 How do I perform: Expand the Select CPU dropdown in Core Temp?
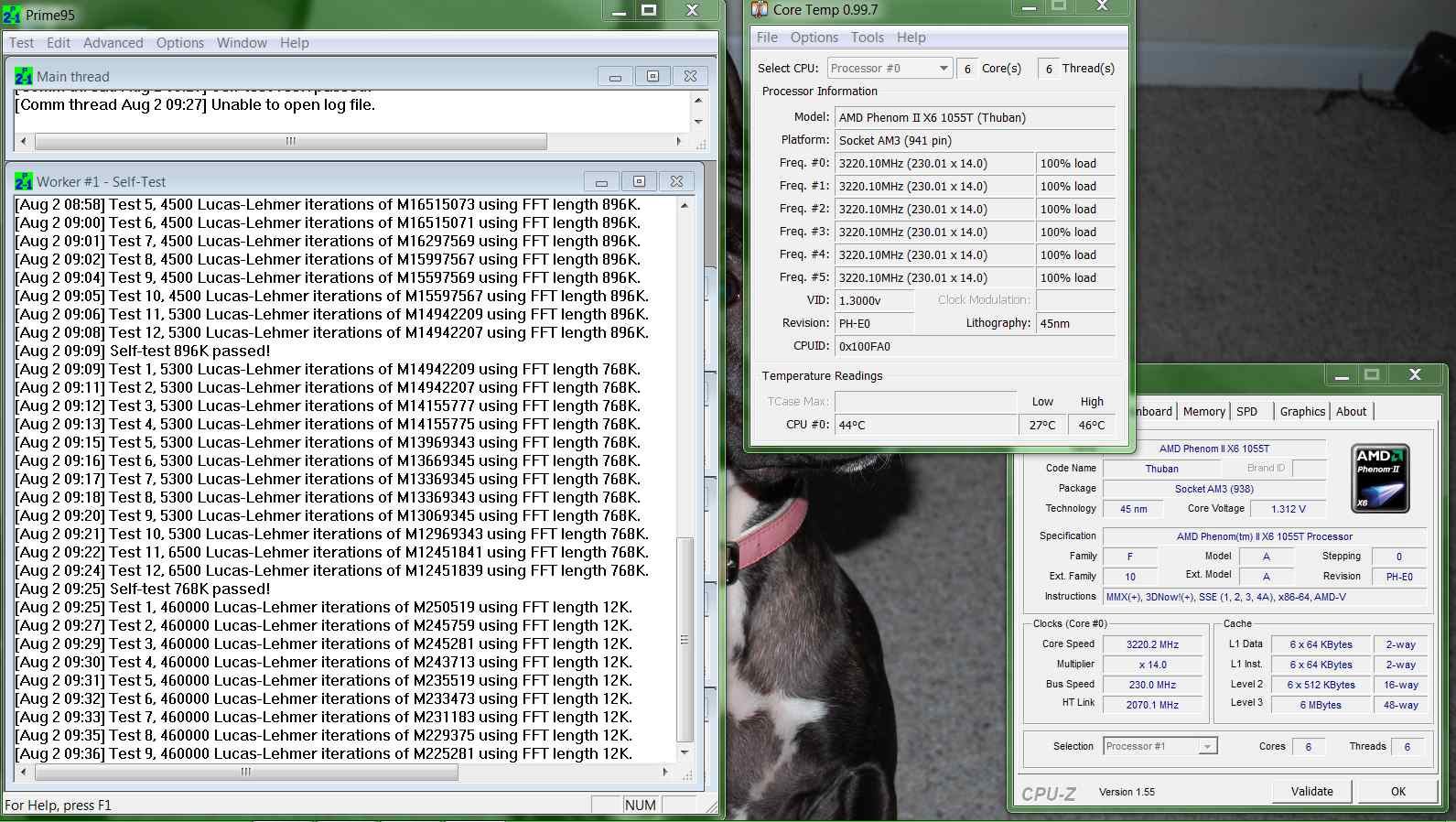[x=943, y=69]
